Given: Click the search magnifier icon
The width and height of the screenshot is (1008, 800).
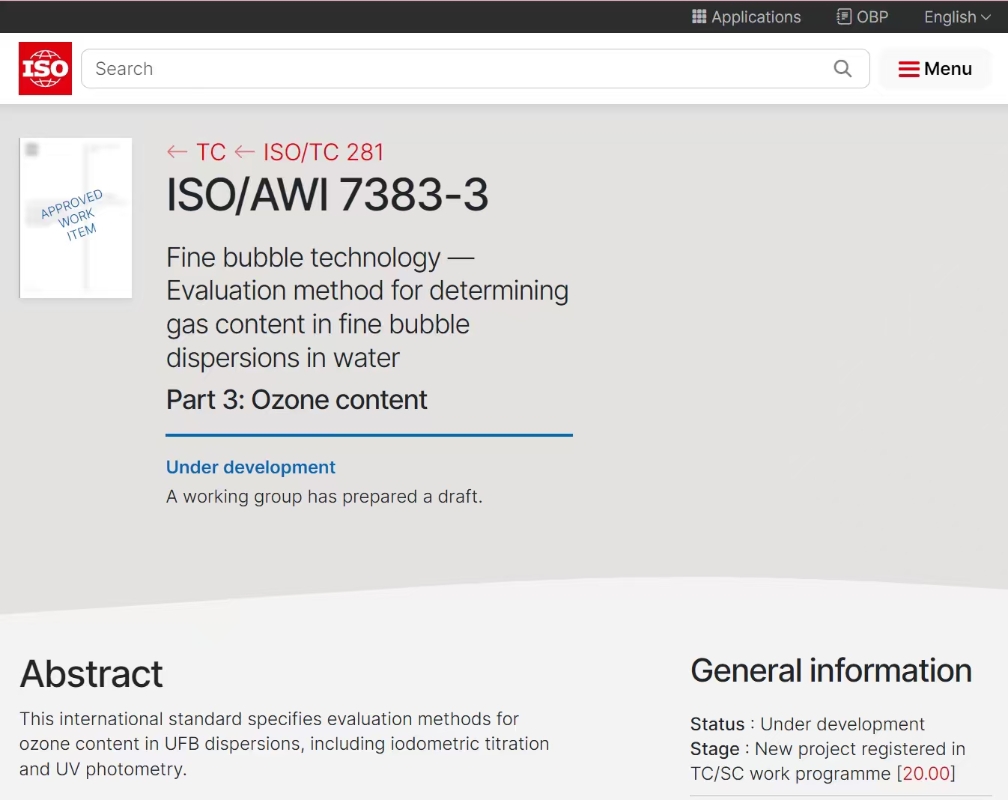Looking at the screenshot, I should [843, 69].
